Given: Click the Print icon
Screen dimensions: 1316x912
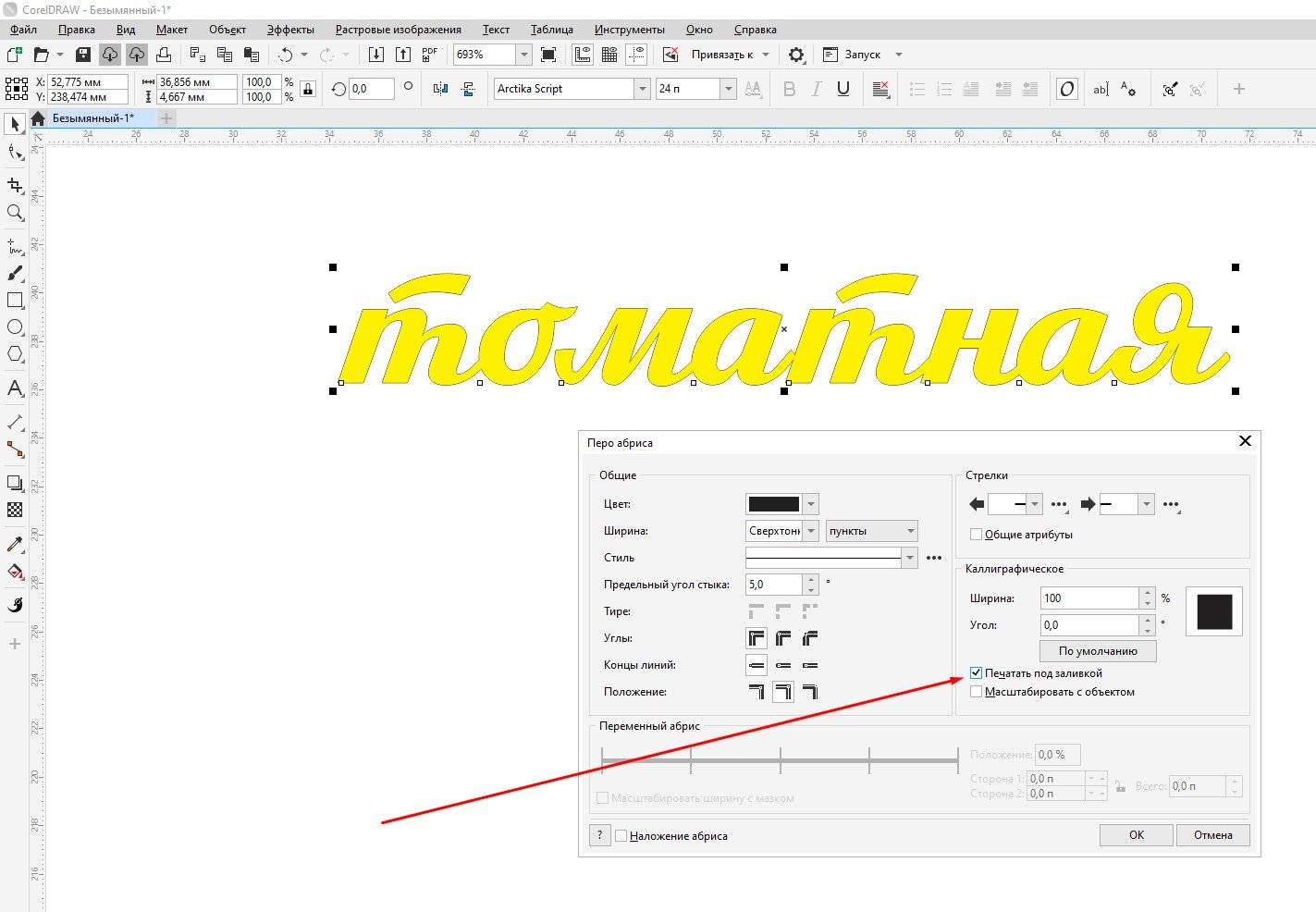Looking at the screenshot, I should tap(164, 55).
